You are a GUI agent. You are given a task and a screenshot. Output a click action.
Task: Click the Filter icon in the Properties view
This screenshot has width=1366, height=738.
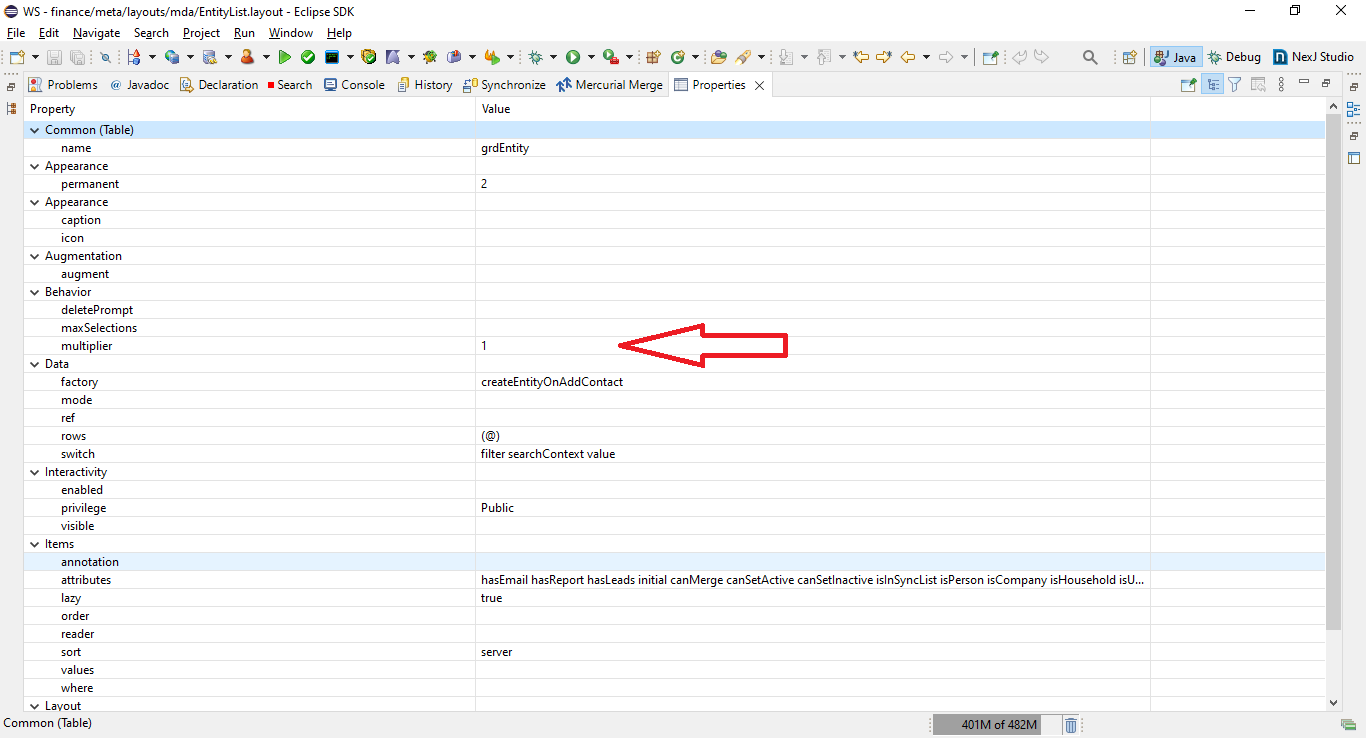tap(1234, 84)
